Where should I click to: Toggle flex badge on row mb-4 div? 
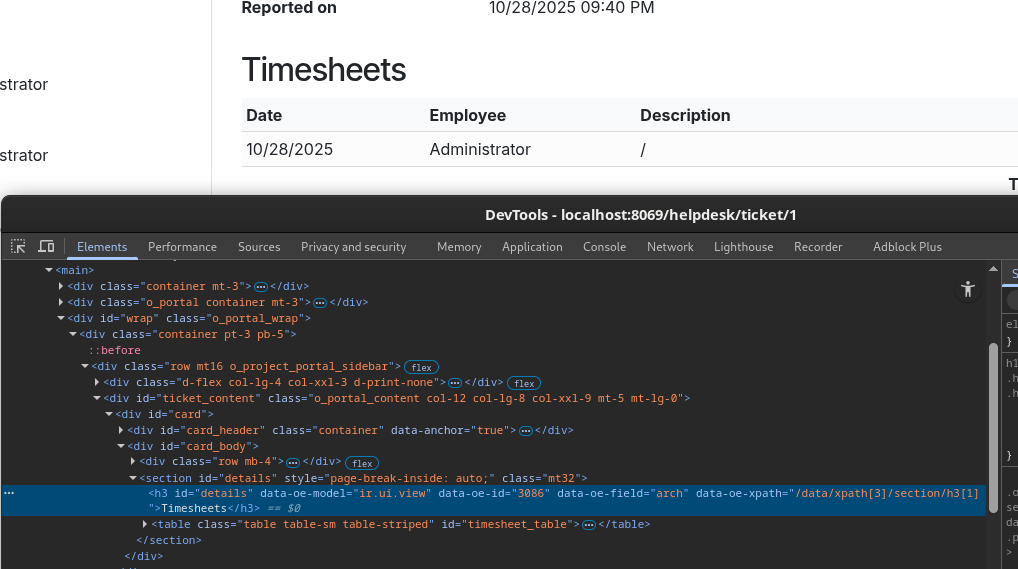point(362,463)
